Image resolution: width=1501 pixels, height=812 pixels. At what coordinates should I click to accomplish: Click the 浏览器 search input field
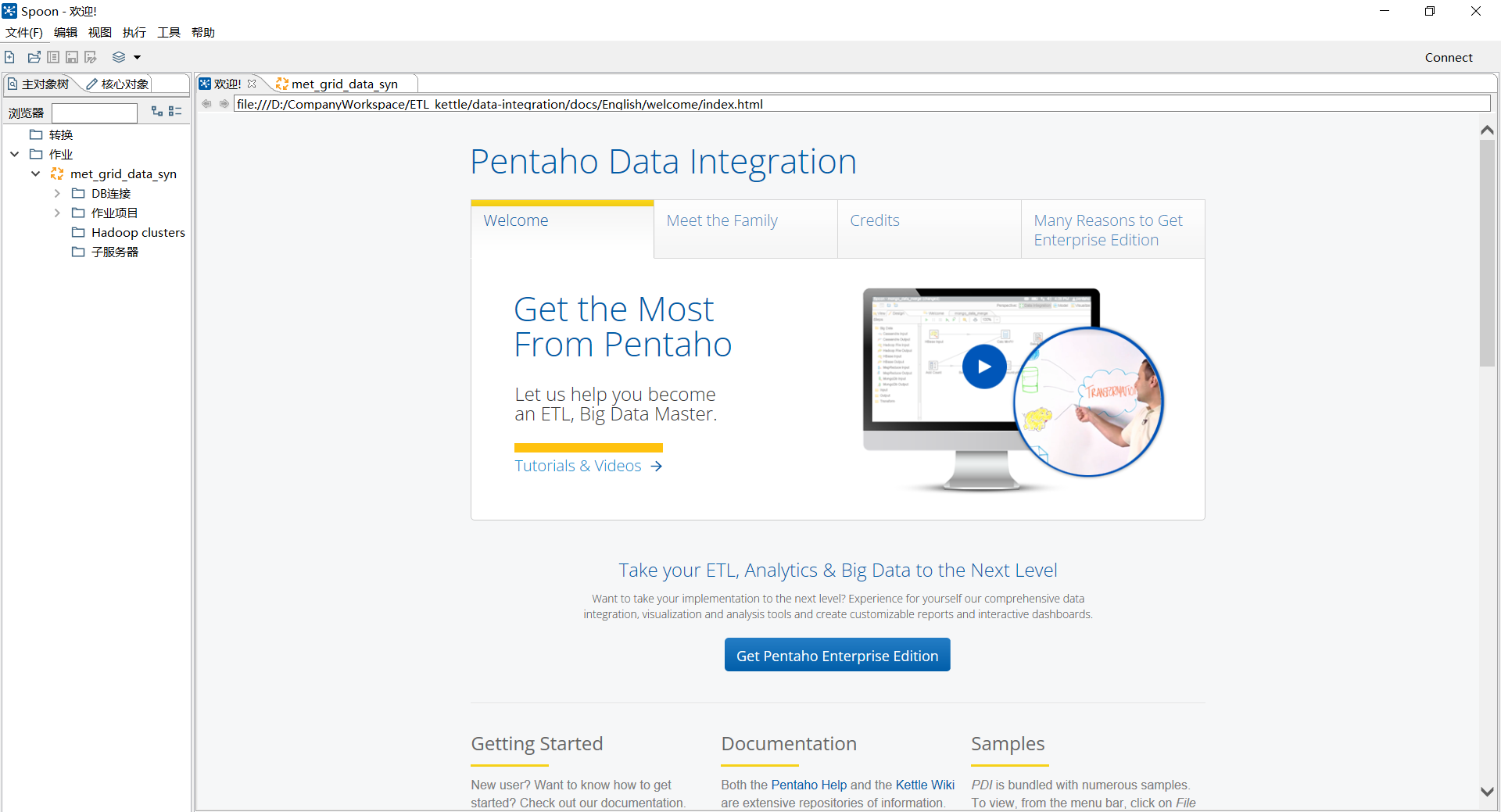(x=95, y=113)
